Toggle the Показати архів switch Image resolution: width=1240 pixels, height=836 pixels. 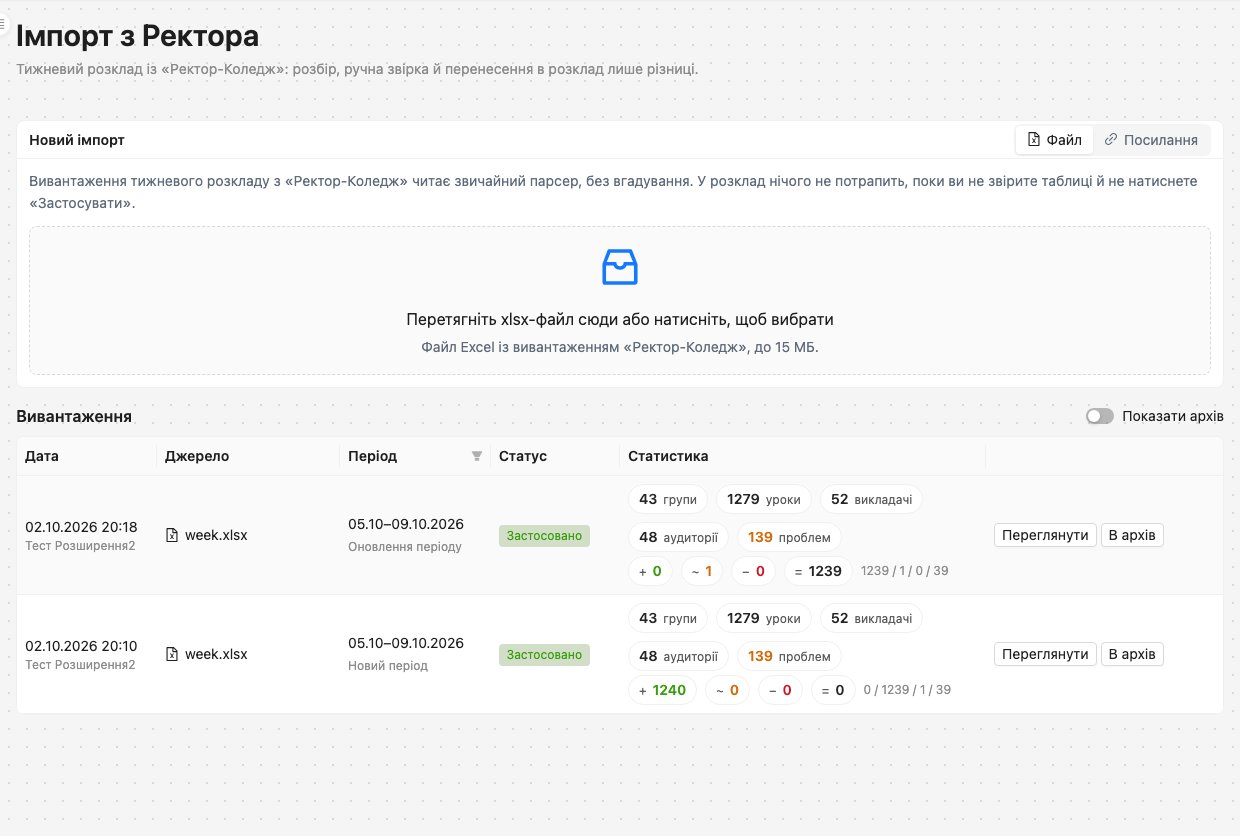point(1100,416)
